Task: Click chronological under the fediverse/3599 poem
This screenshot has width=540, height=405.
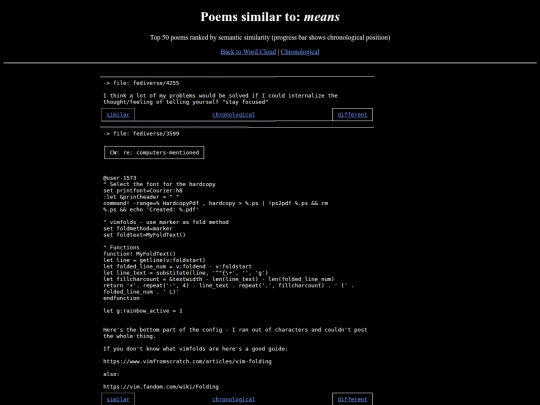Action: tap(233, 399)
